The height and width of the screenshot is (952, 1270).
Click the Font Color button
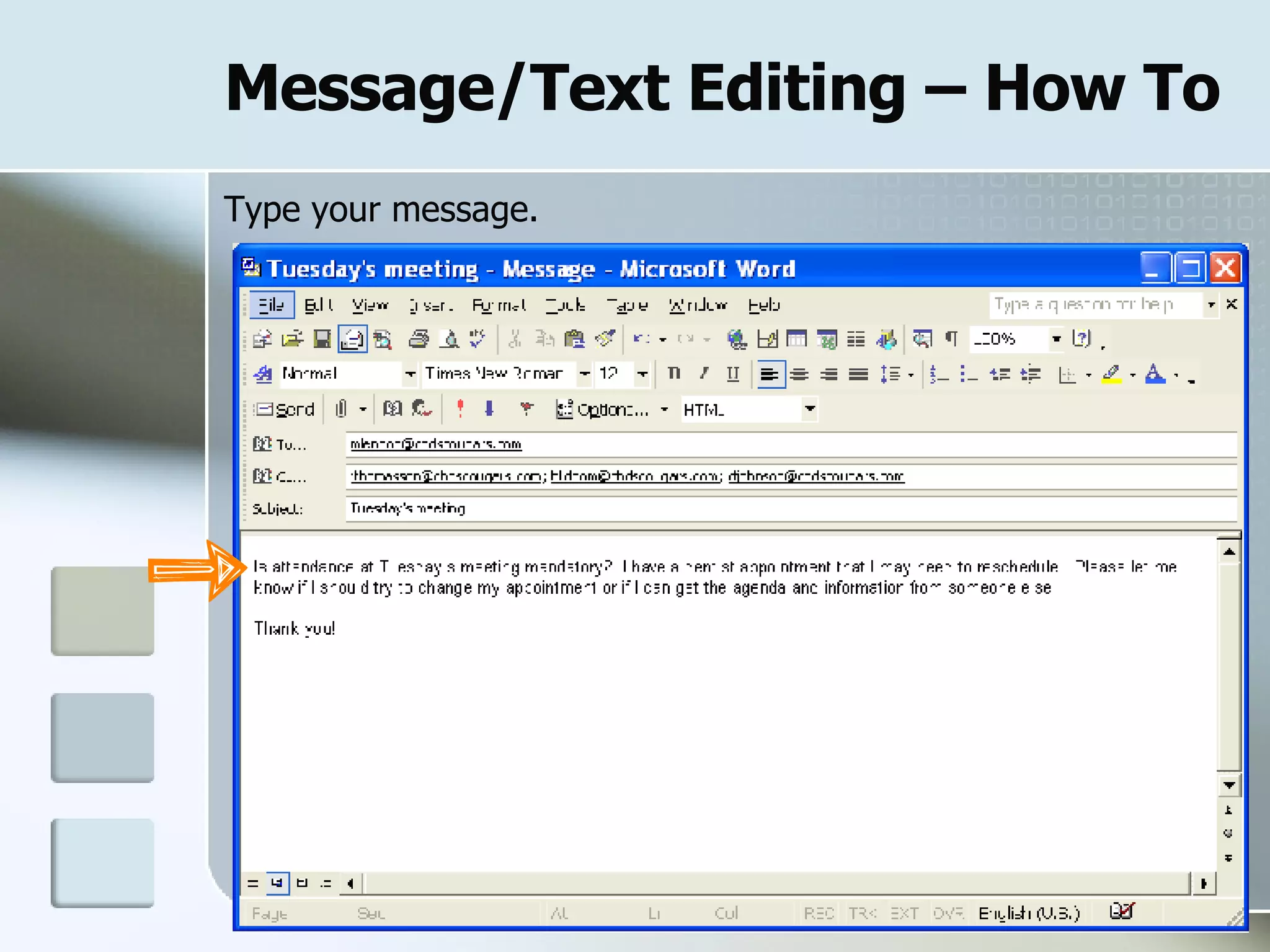tap(1155, 374)
